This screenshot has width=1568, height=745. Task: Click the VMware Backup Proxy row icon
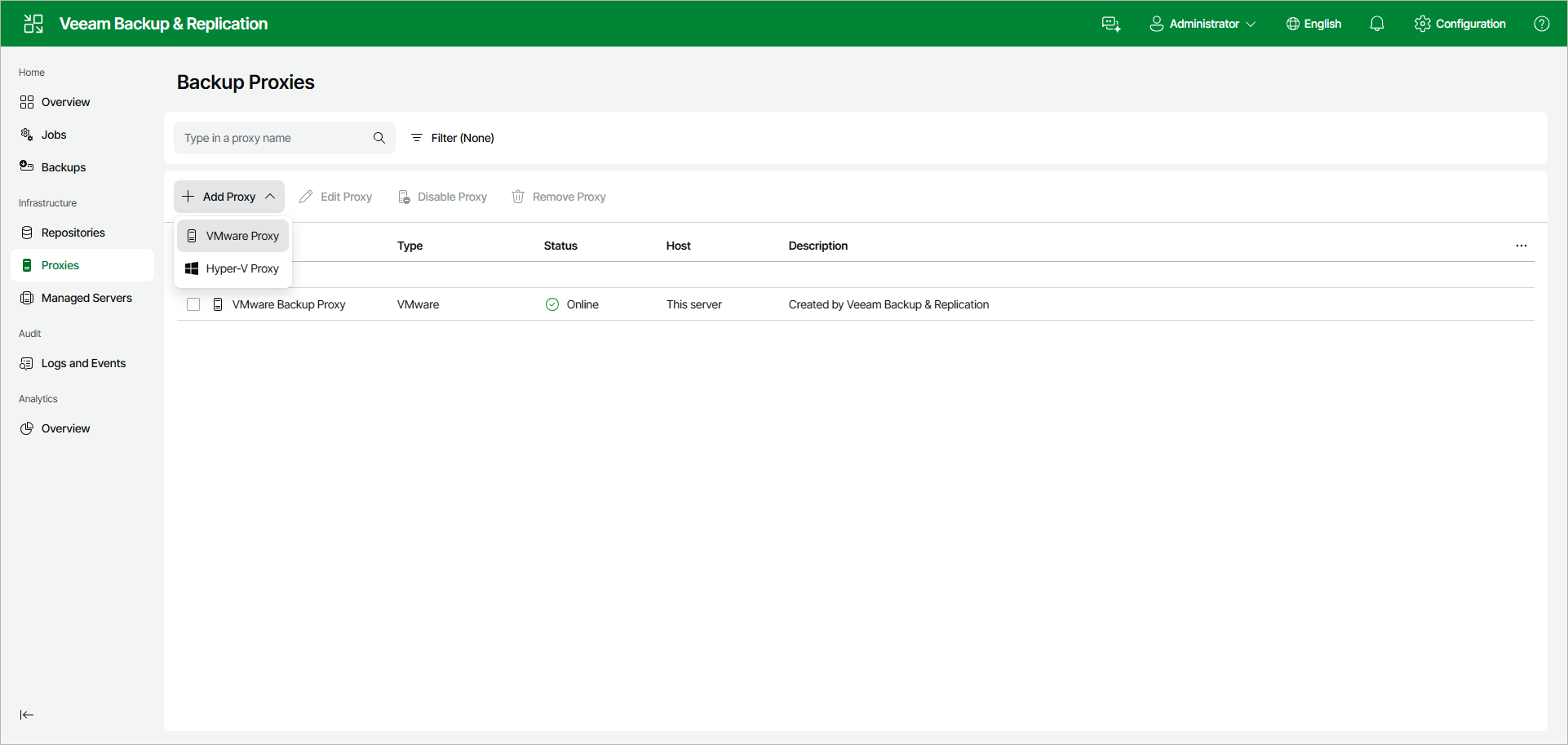218,304
